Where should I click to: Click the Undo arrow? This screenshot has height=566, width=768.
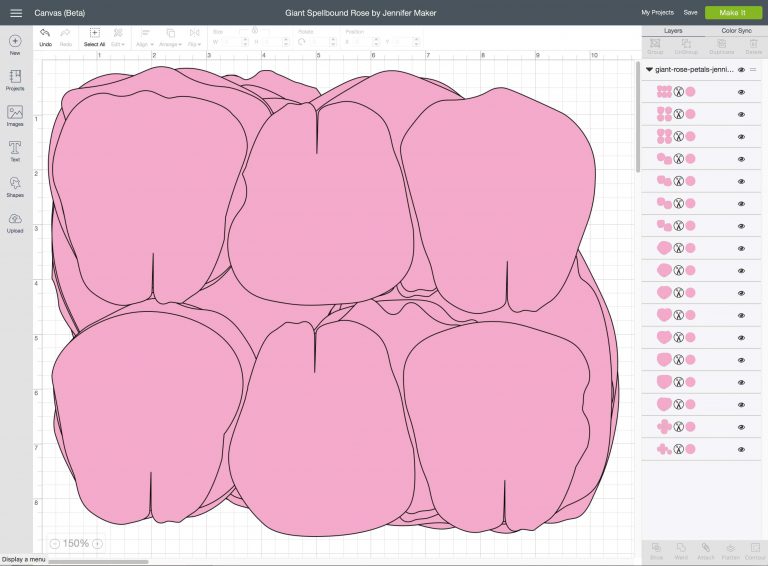tap(45, 33)
